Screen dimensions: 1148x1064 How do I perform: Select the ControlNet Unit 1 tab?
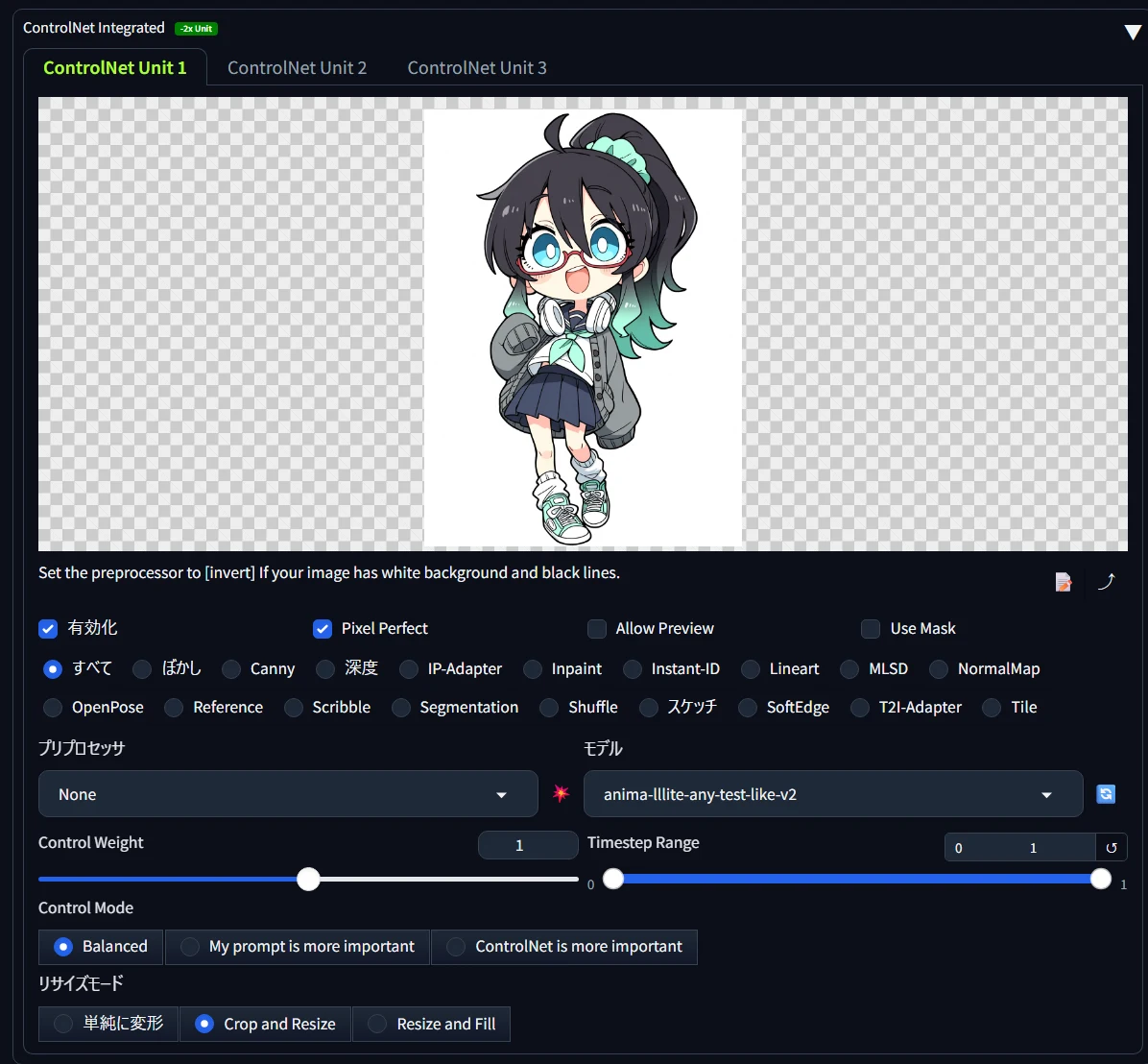point(115,67)
